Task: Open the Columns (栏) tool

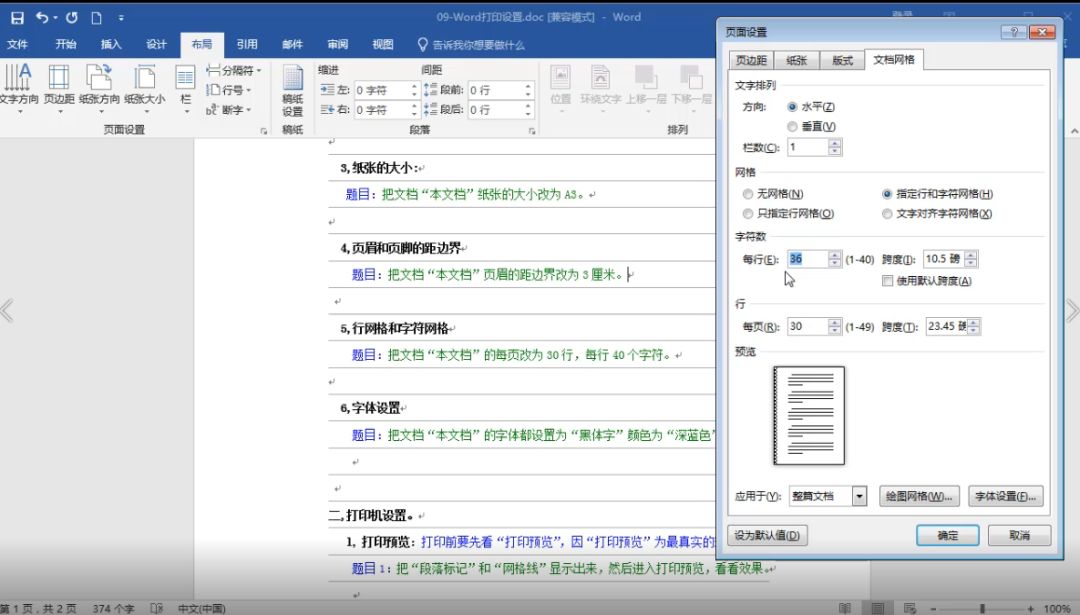Action: pyautogui.click(x=185, y=85)
